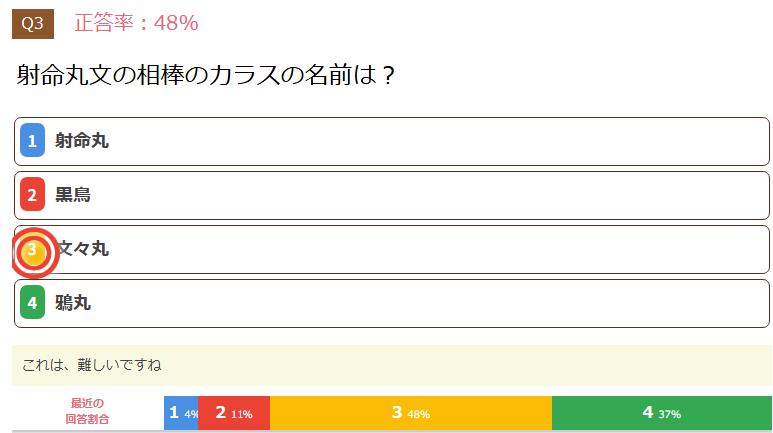Click the green number 4 answer badge
The image size is (773, 433).
pyautogui.click(x=32, y=303)
